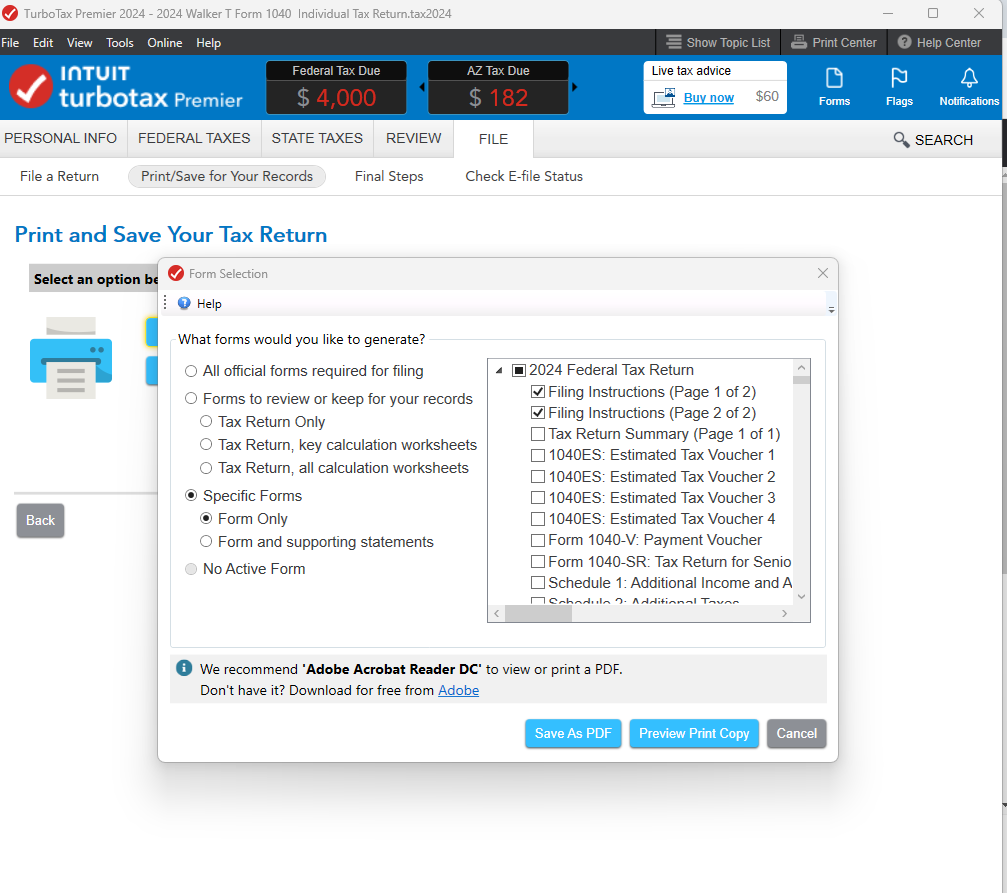Click the forms list scroll up arrow
This screenshot has height=893, width=1007.
pos(801,367)
